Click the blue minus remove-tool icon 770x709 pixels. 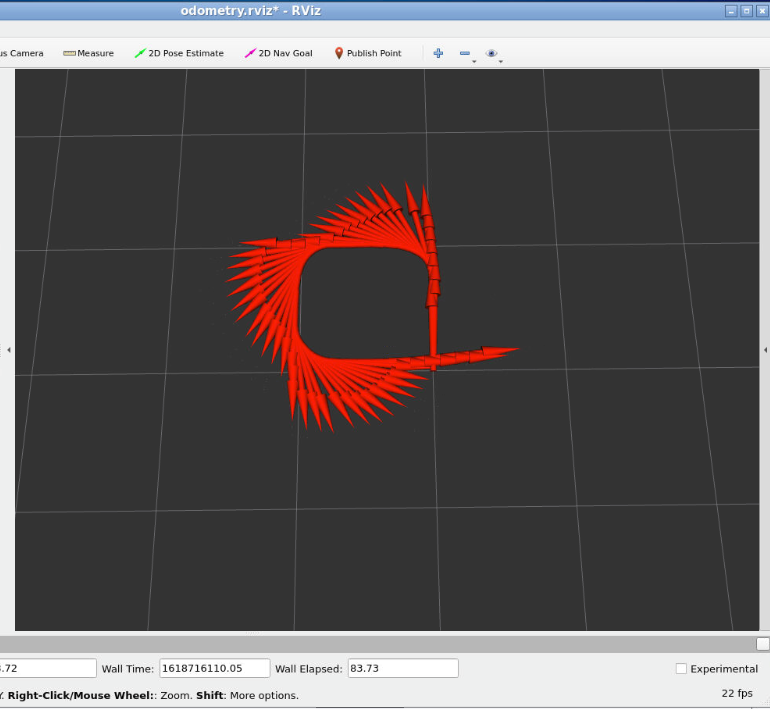coord(464,53)
